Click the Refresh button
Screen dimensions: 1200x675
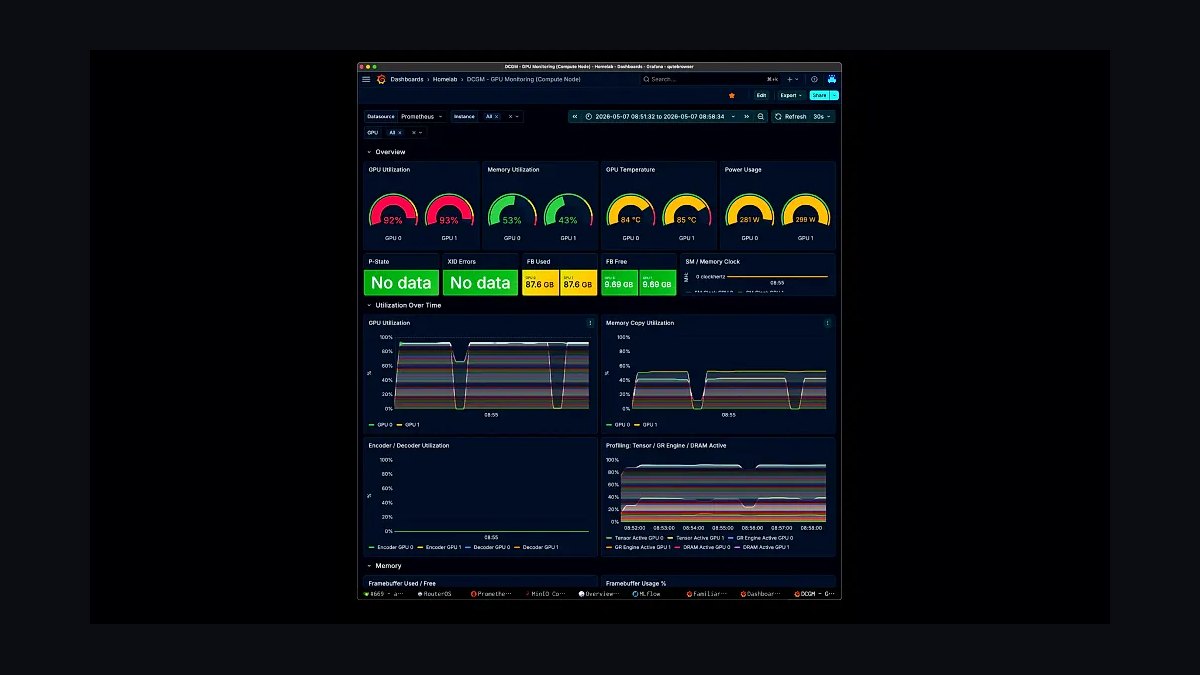(x=790, y=116)
